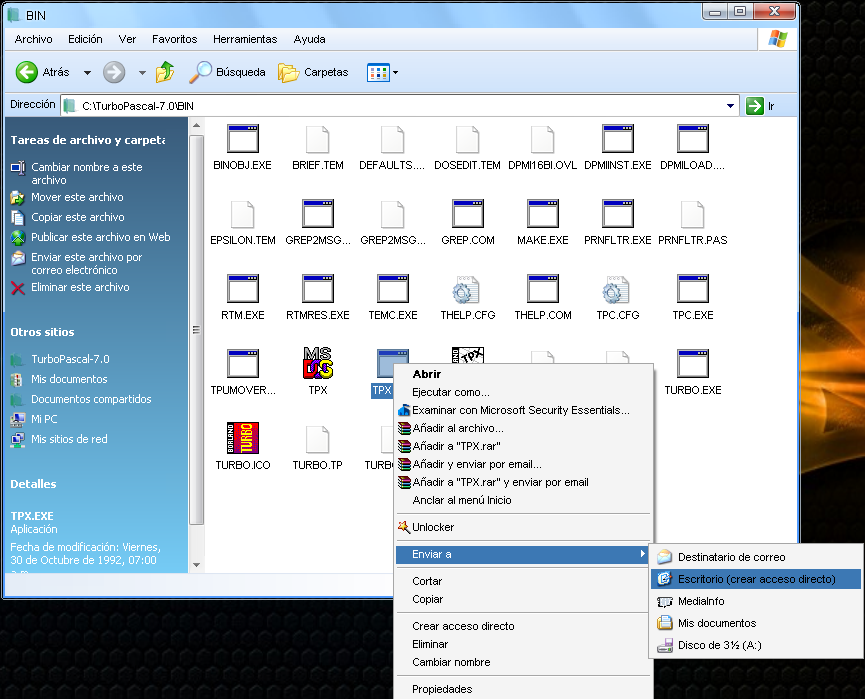Image resolution: width=865 pixels, height=699 pixels.
Task: Select the THELP.CFG gear file icon
Action: [467, 289]
